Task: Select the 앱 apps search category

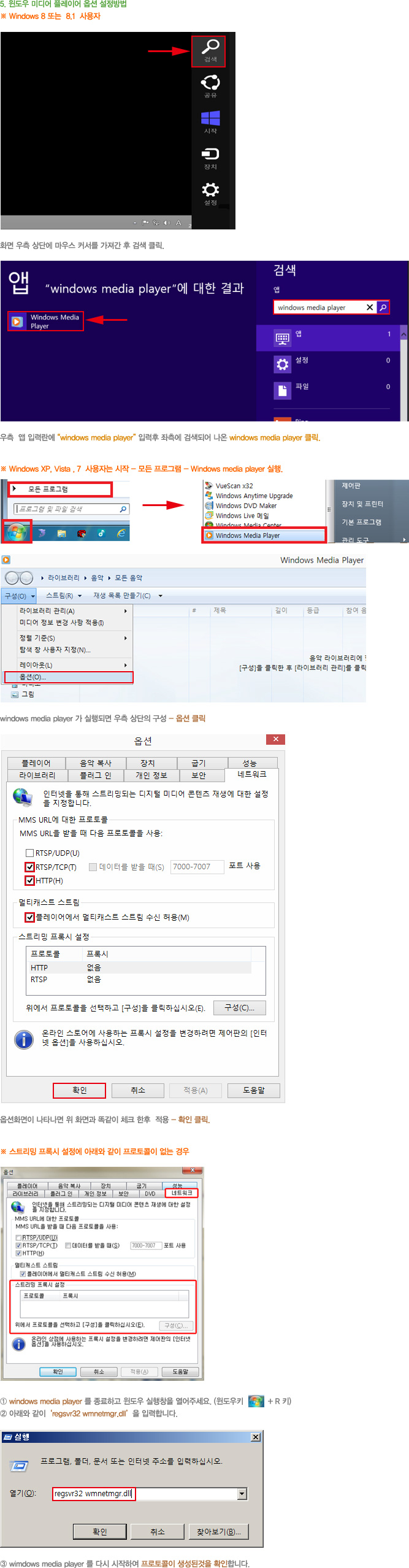Action: [328, 337]
